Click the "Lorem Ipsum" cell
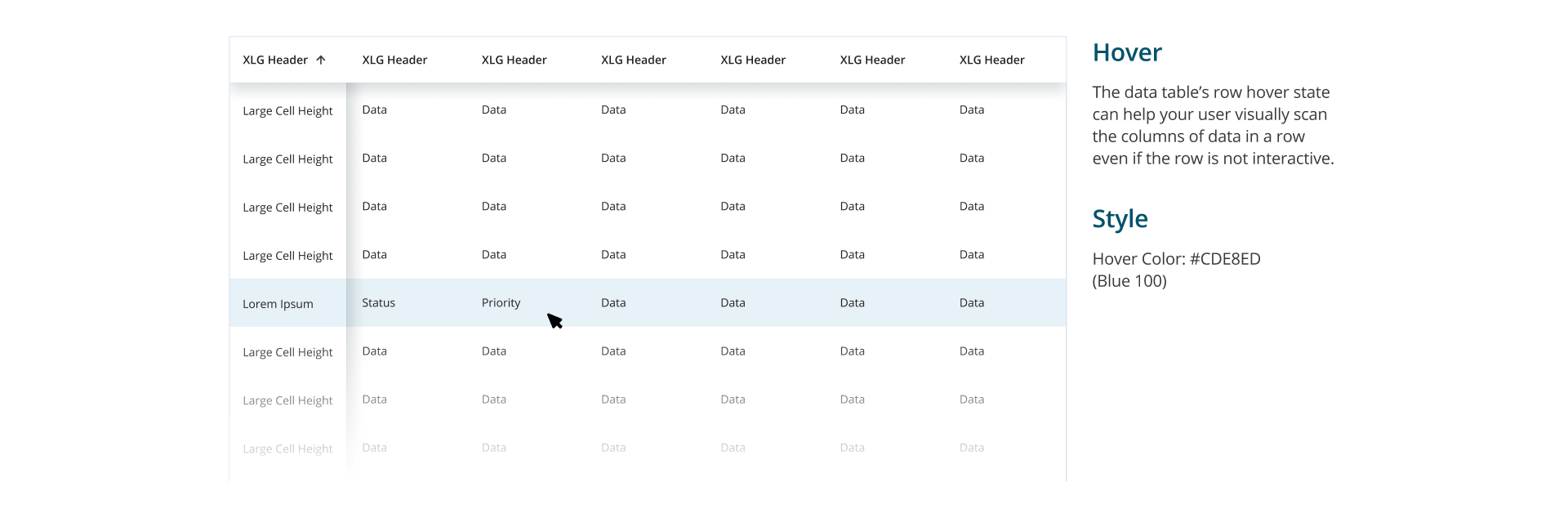The image size is (1568, 523). point(278,304)
